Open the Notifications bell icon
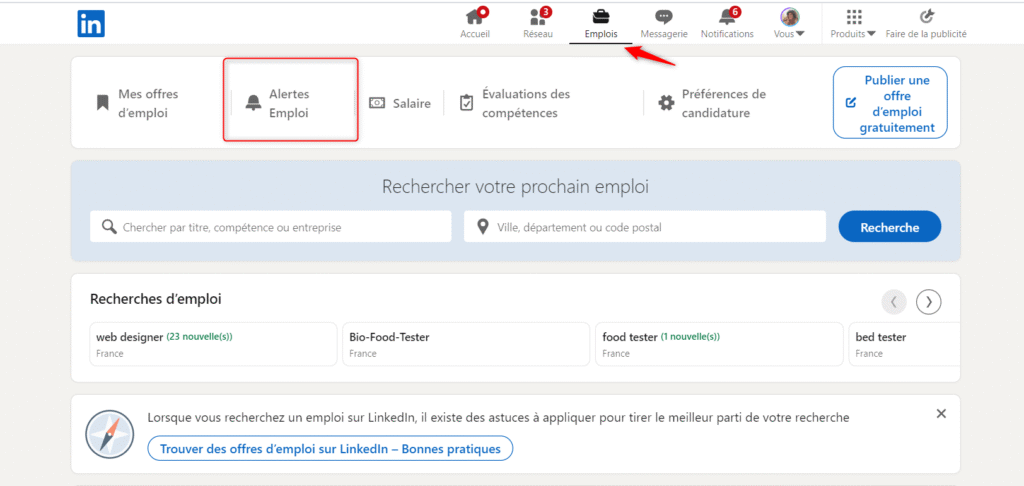The width and height of the screenshot is (1024, 486). point(727,17)
